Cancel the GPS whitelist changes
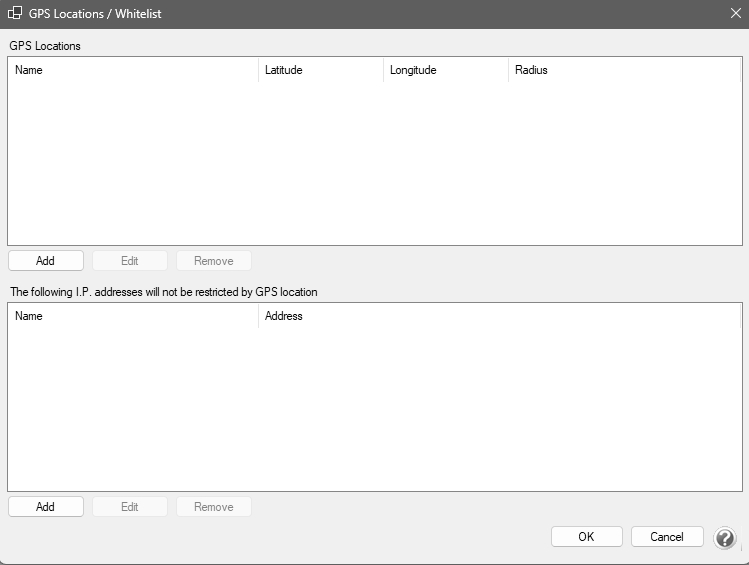 tap(667, 537)
